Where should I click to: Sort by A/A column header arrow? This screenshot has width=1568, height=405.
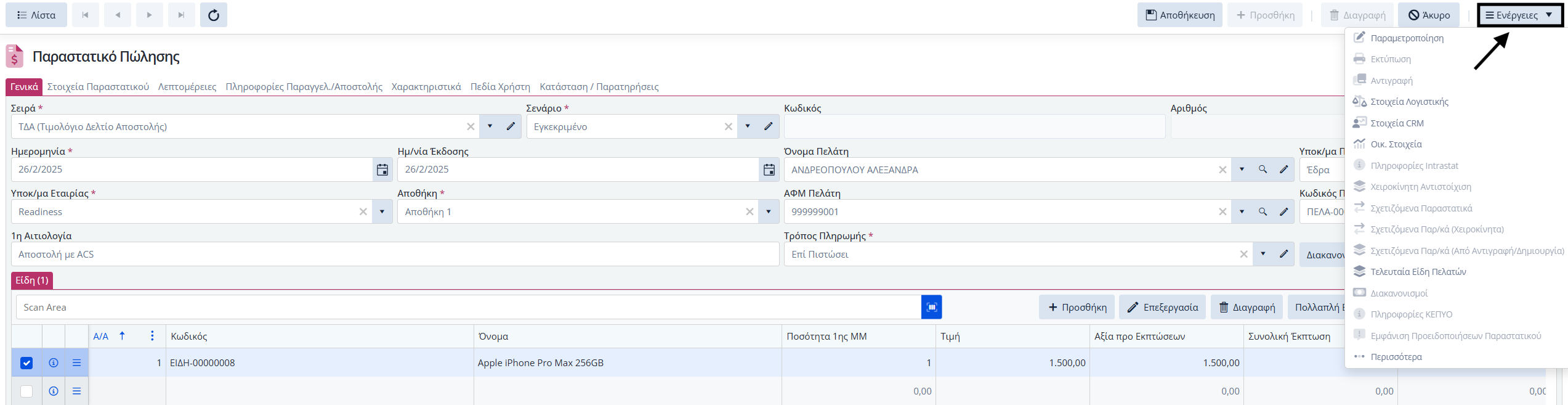123,336
